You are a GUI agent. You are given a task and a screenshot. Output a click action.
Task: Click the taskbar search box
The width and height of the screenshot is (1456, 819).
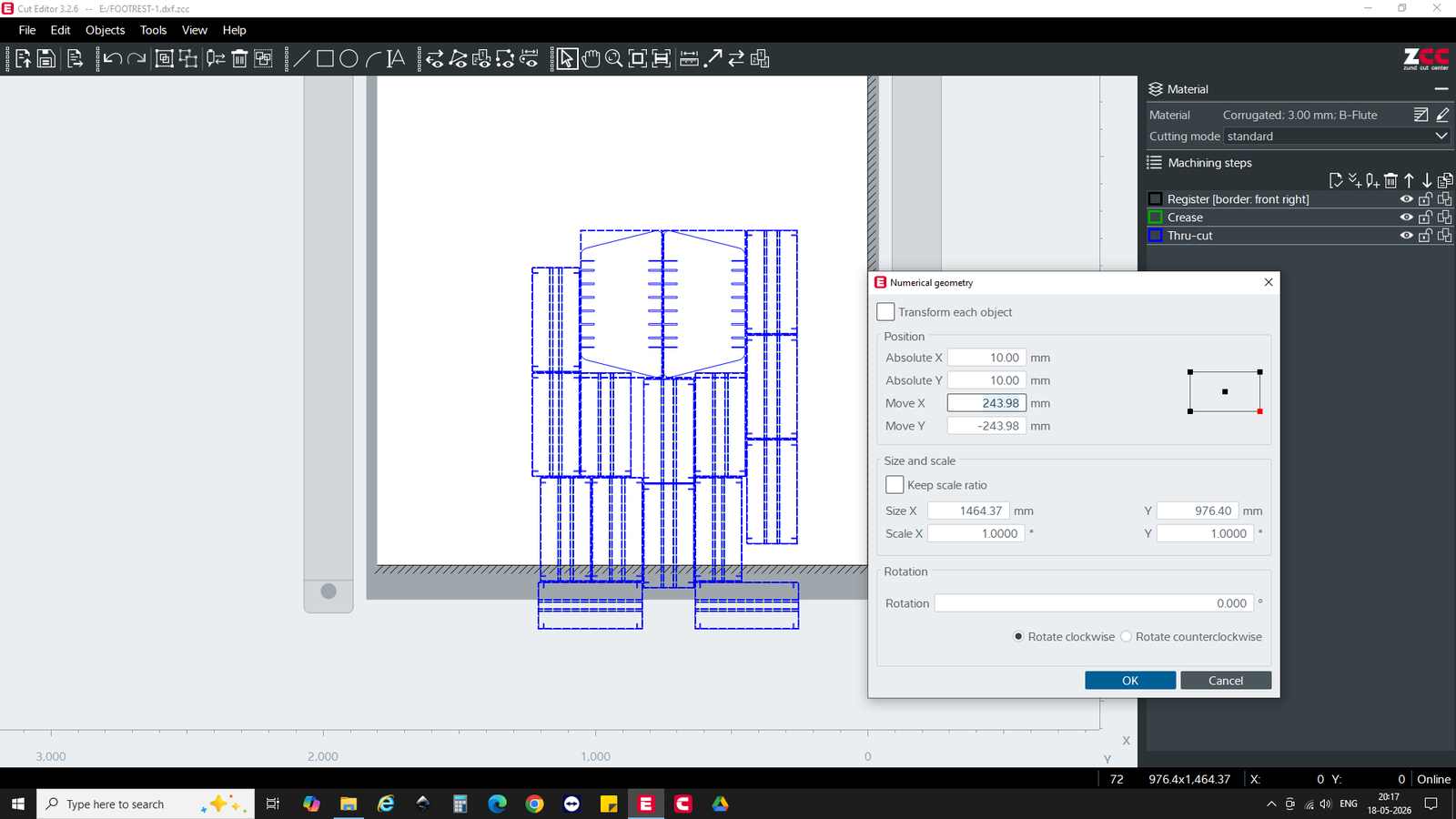point(146,804)
